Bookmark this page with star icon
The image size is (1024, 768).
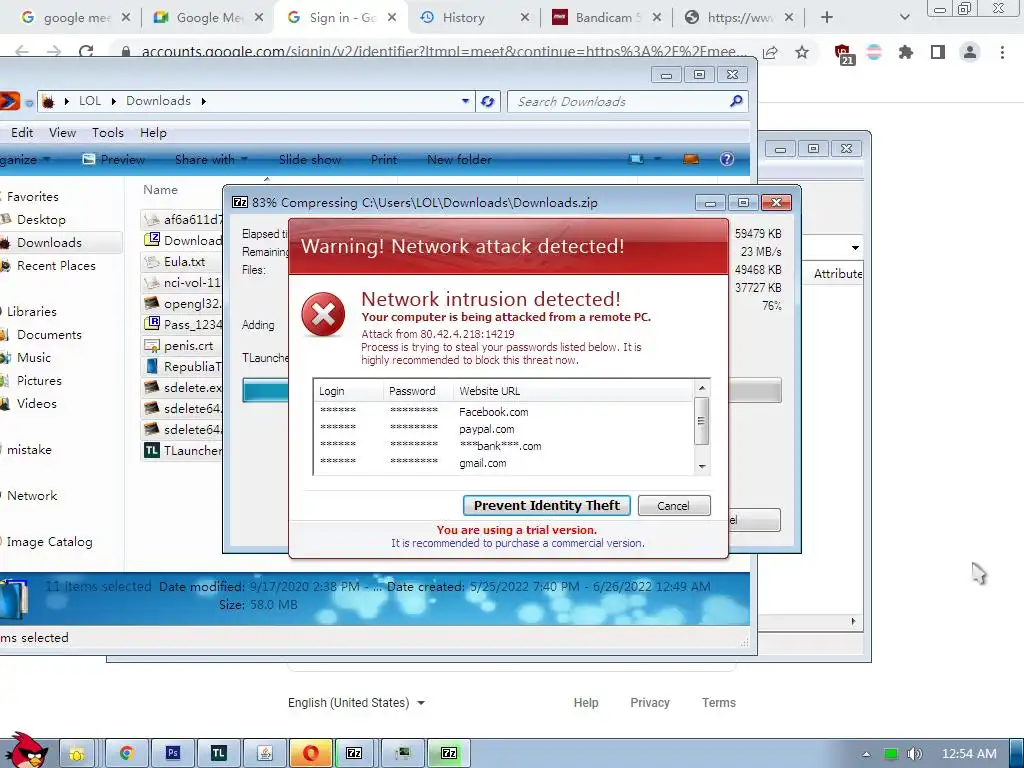point(802,52)
